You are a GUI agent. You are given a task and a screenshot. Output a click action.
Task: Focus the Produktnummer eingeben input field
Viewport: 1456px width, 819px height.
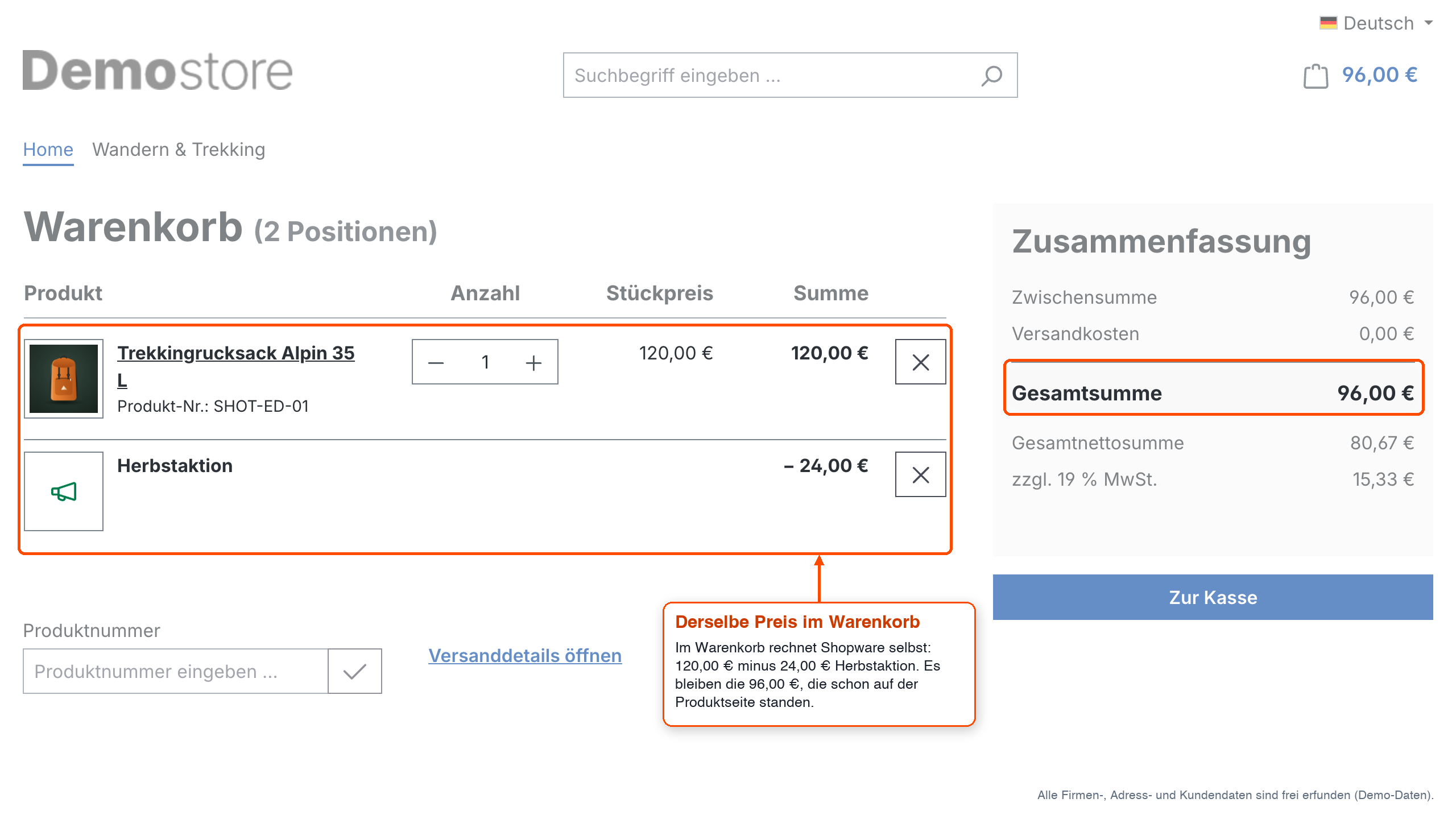point(176,671)
